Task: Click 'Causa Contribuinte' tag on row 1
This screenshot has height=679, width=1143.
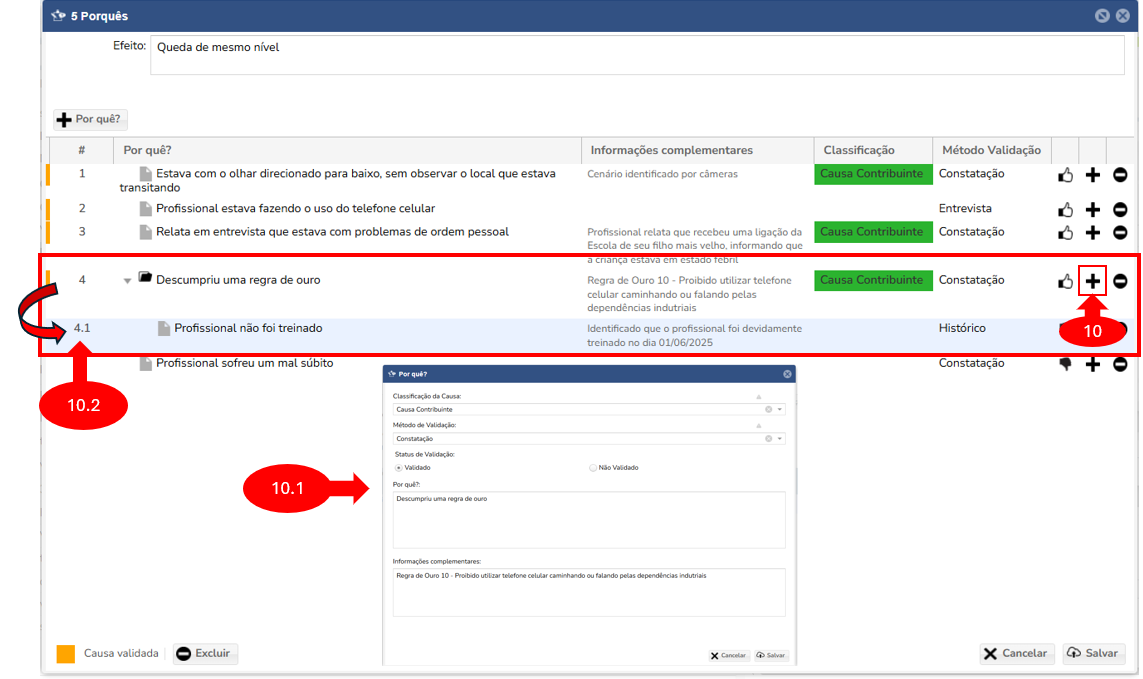Action: point(872,174)
